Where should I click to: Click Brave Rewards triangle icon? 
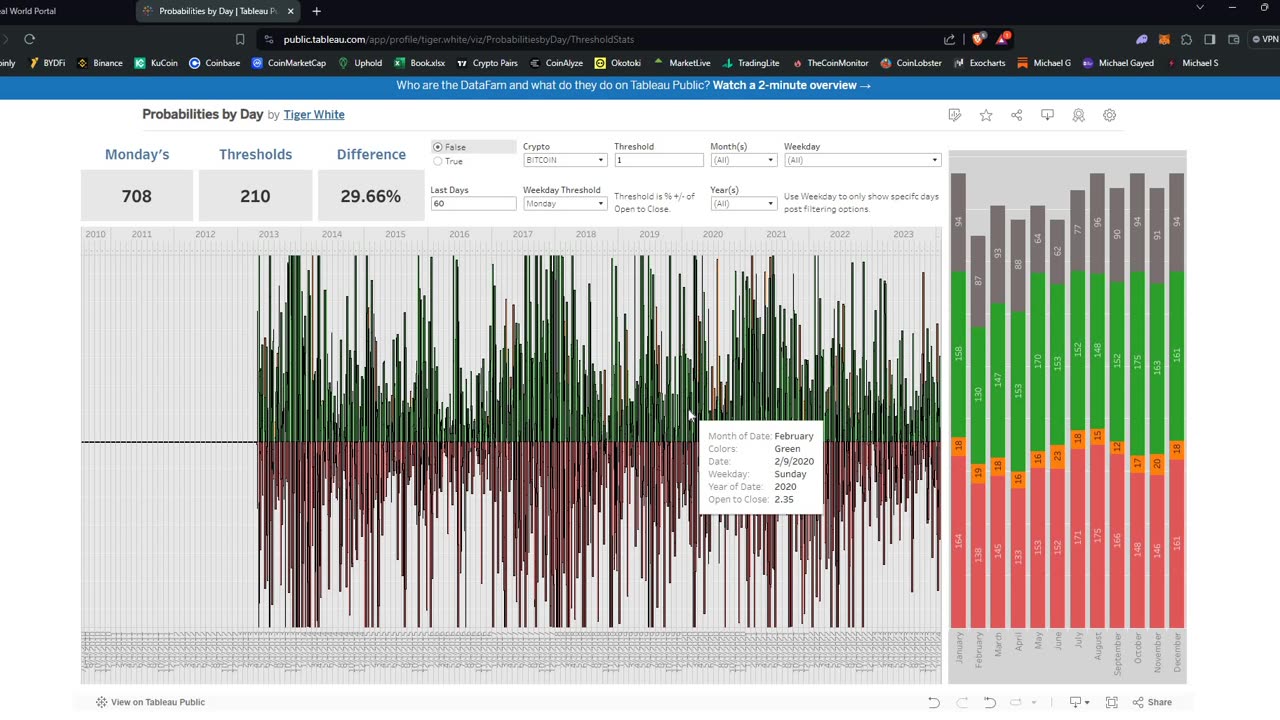point(1002,39)
